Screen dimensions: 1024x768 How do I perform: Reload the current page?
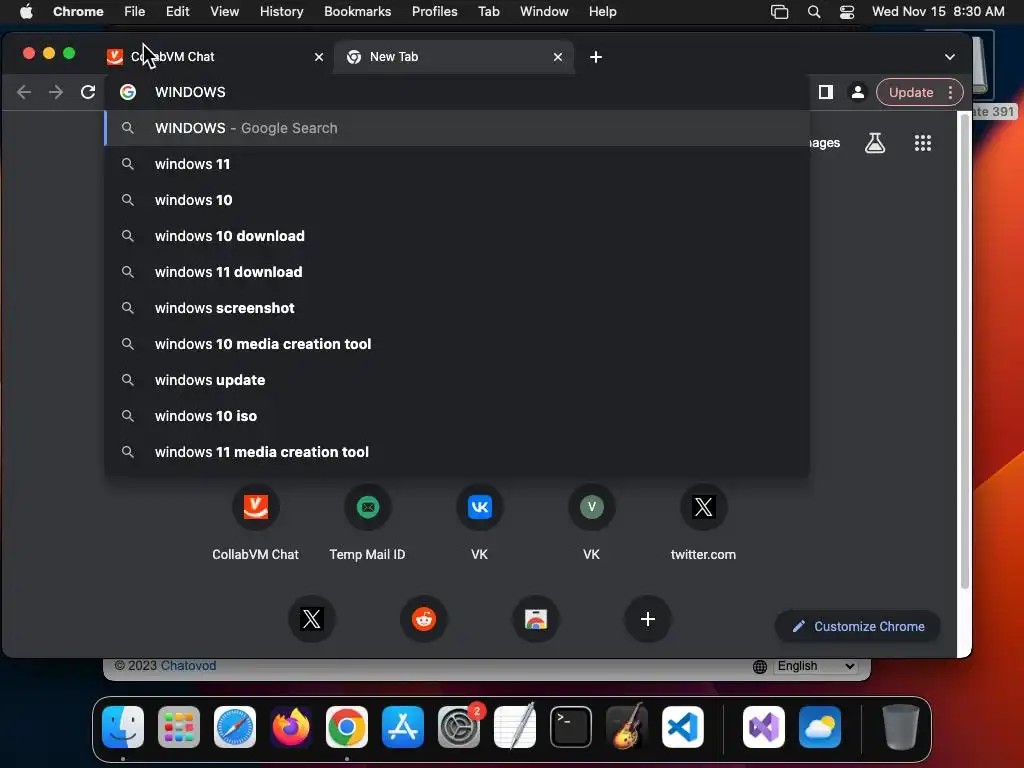click(88, 92)
